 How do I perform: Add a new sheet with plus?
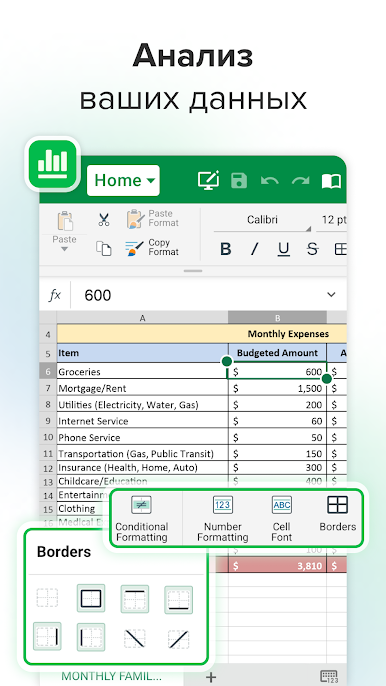[x=211, y=677]
